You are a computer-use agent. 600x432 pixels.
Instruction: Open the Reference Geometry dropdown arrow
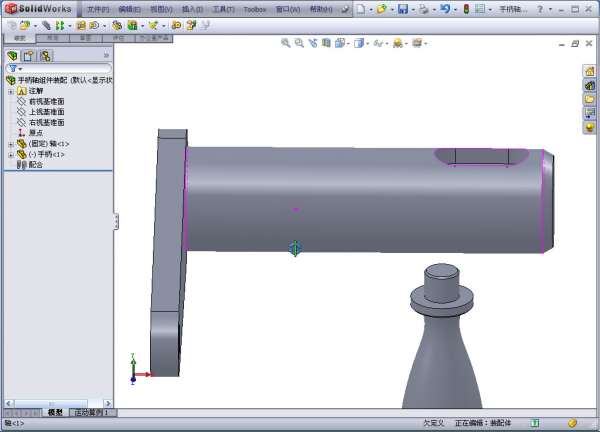point(163,26)
